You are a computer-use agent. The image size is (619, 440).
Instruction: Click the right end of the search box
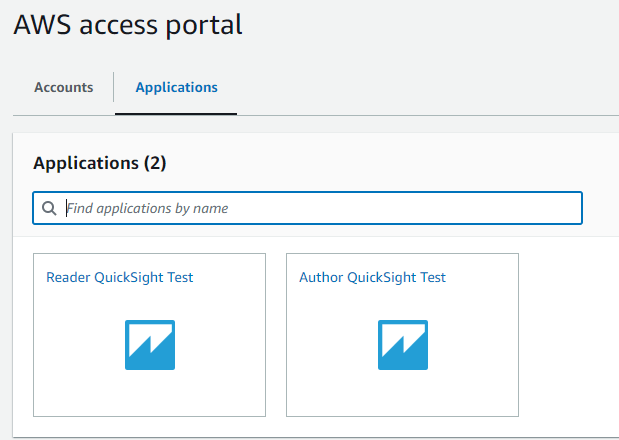point(568,208)
